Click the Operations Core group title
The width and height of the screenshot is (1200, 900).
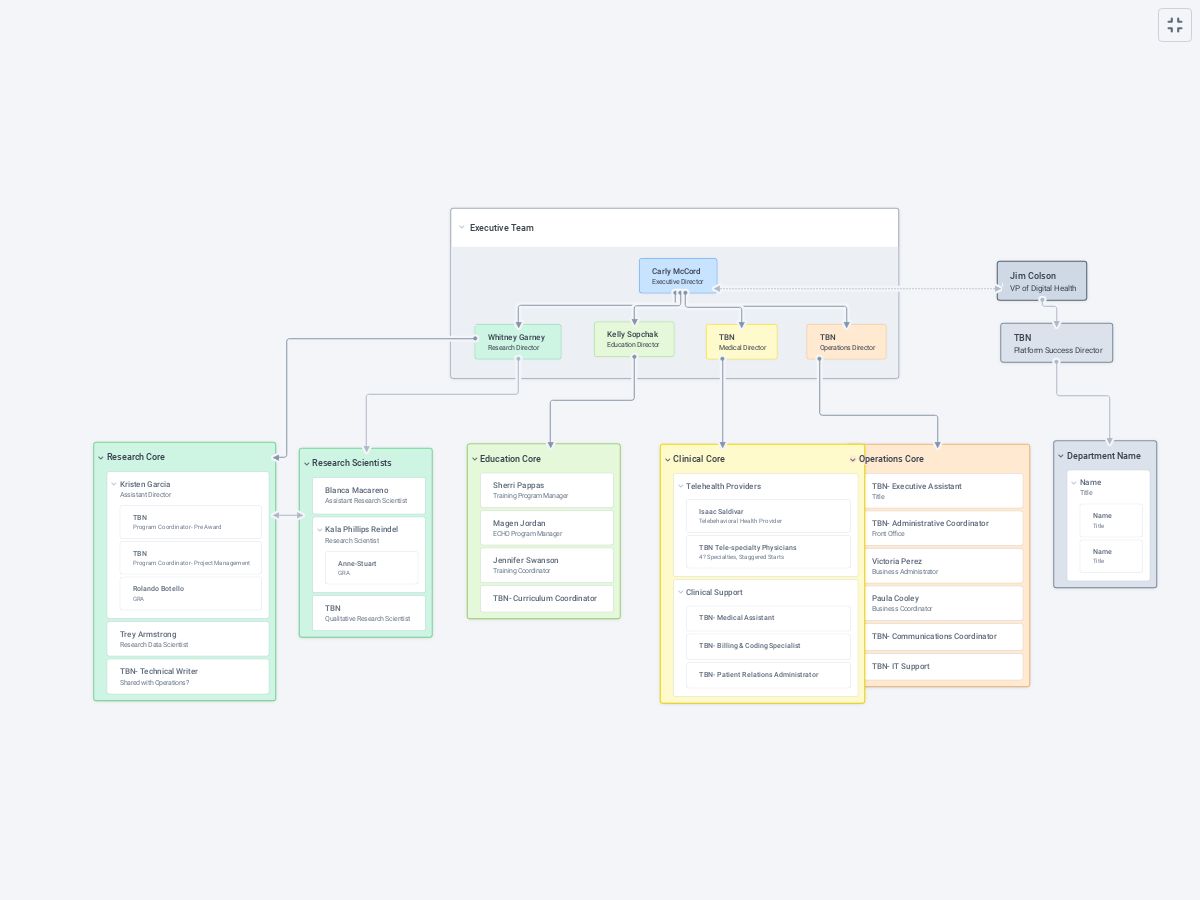891,459
